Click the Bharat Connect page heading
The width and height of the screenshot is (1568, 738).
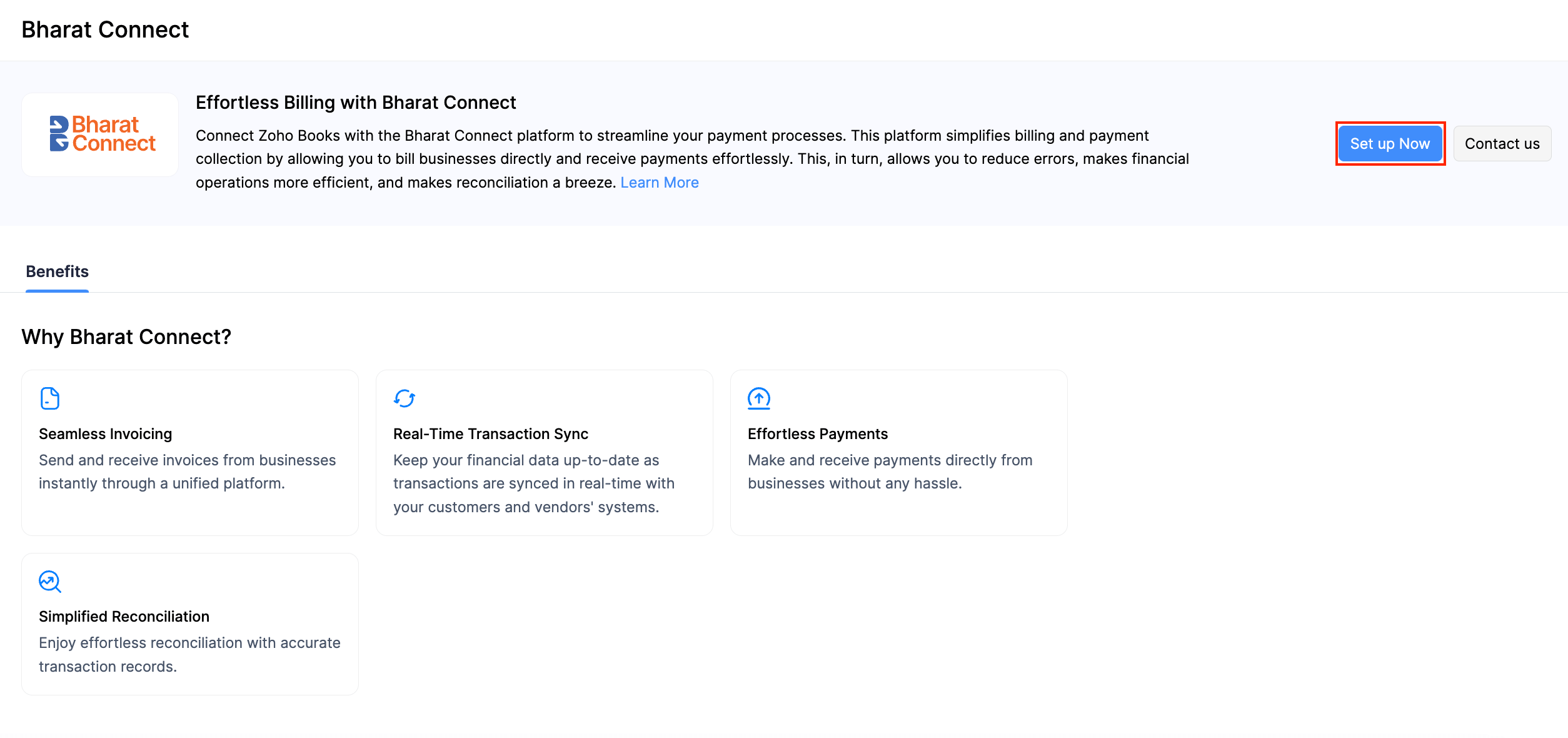pos(104,29)
